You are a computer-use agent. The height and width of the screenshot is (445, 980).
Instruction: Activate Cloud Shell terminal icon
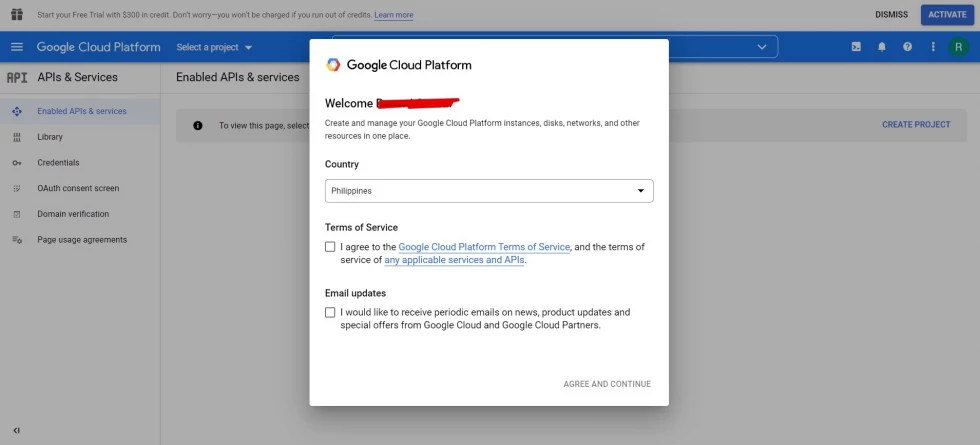tap(856, 47)
